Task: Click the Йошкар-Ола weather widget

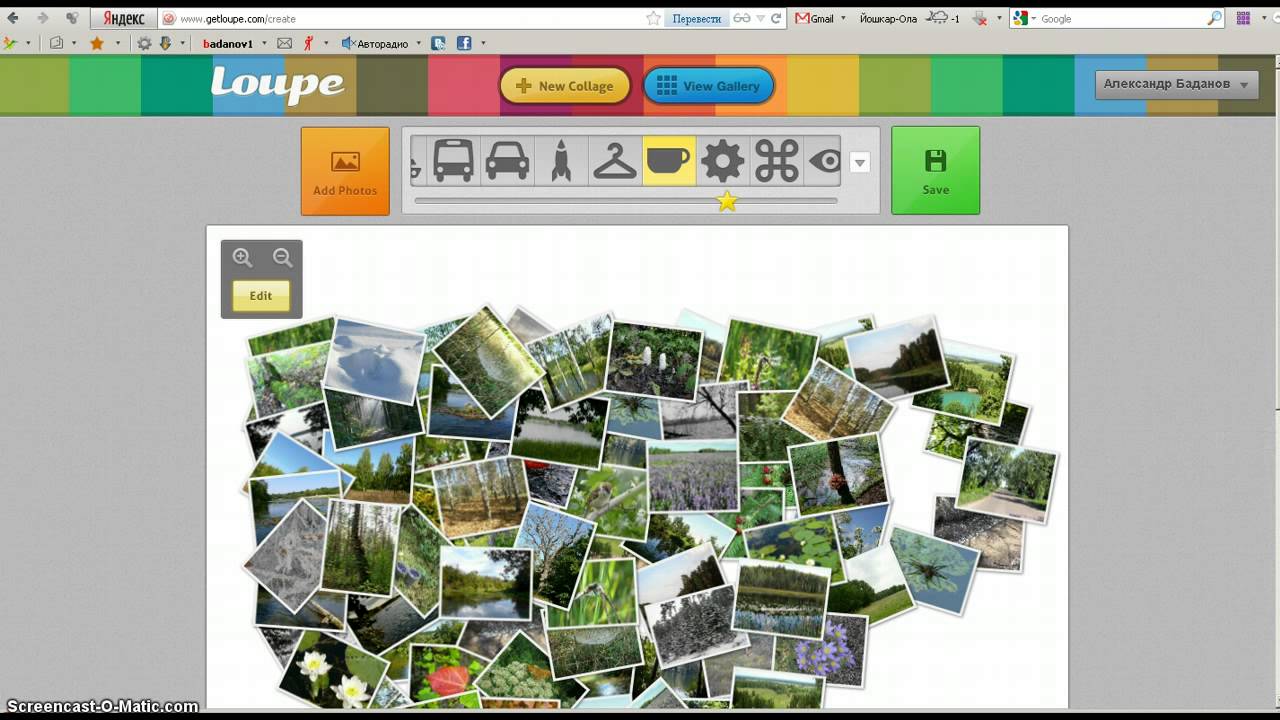Action: (909, 18)
